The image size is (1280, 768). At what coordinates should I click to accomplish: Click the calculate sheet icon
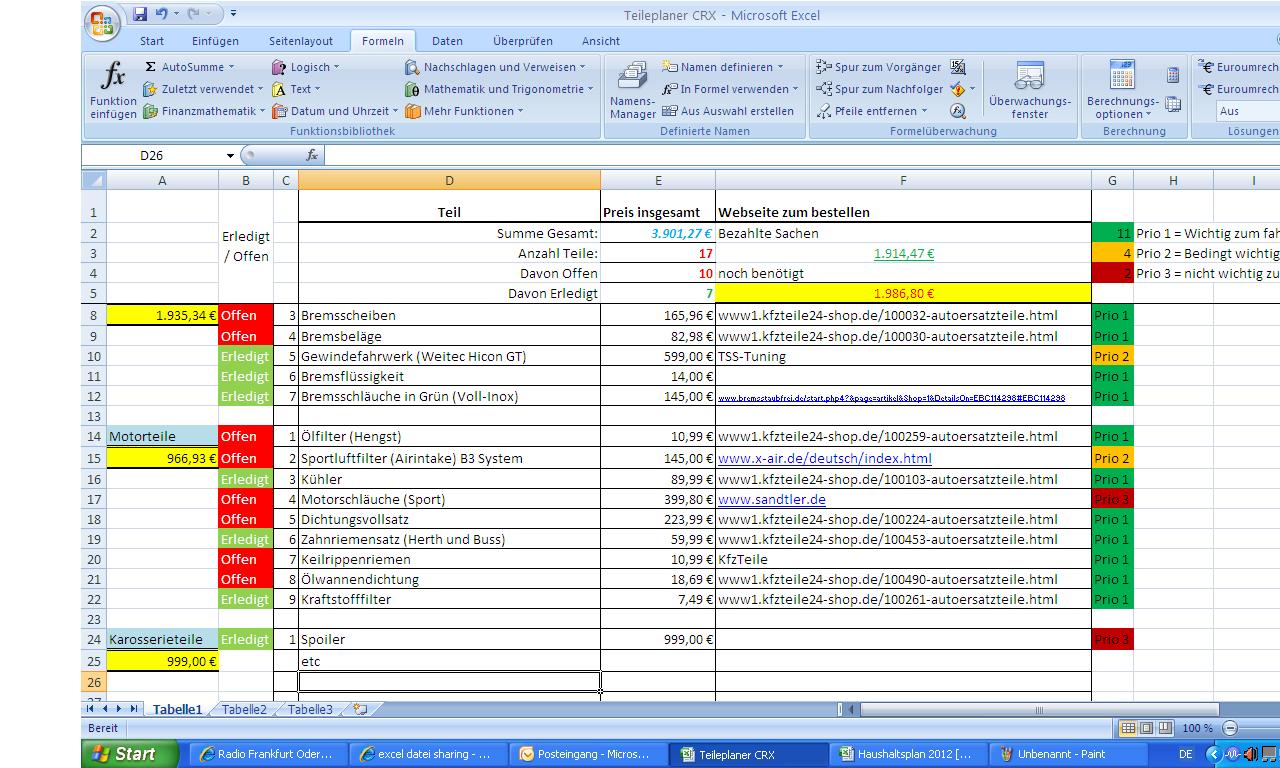[x=1173, y=103]
